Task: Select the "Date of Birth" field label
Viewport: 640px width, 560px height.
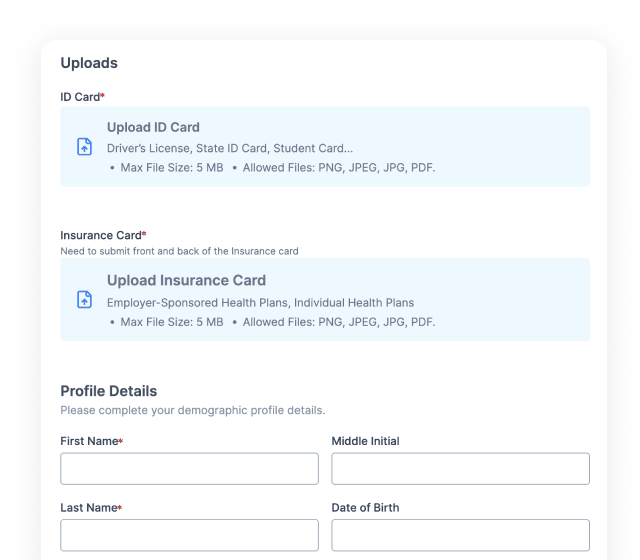Action: [x=365, y=508]
